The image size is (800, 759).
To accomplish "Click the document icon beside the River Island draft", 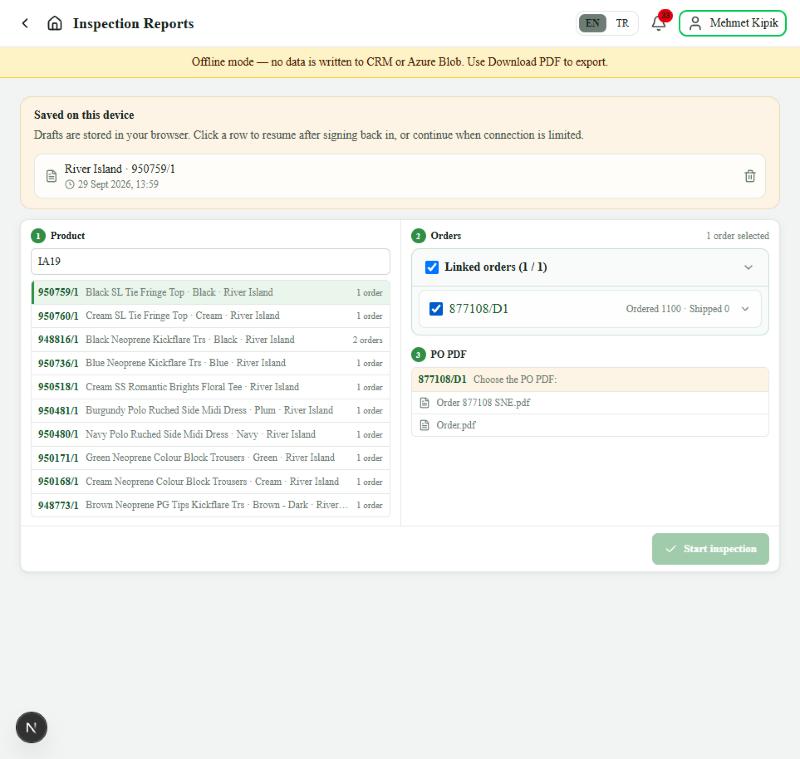I will pos(51,176).
